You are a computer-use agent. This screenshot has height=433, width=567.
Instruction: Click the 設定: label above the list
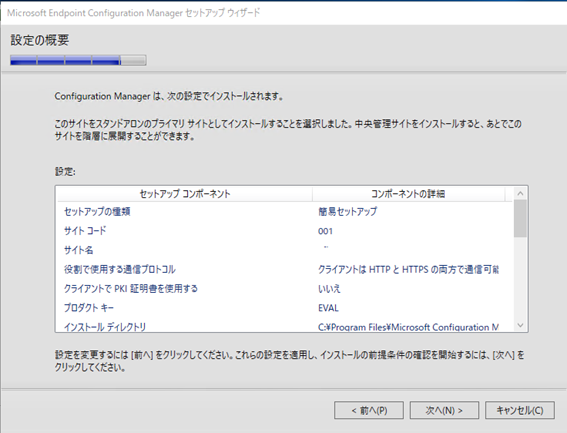[65, 171]
